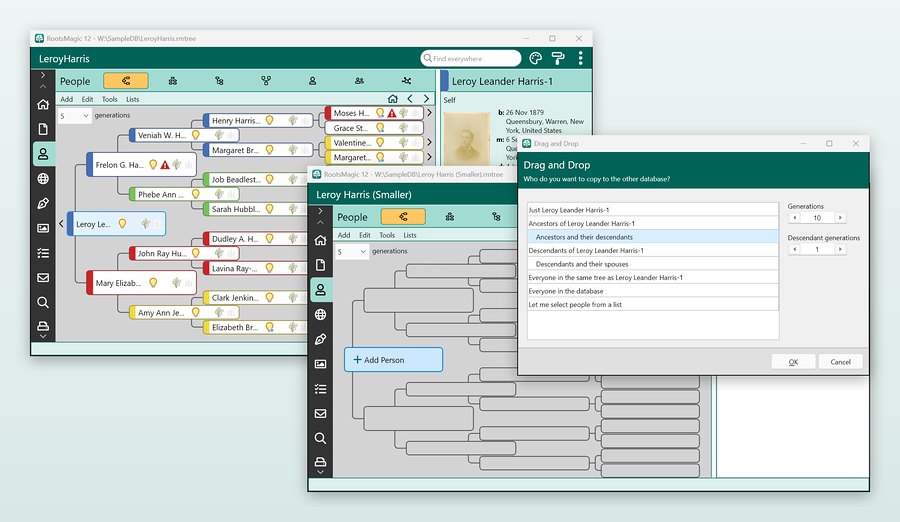Open mail envelope icon in LeroyHarris window sidebar
The width and height of the screenshot is (900, 522).
click(43, 277)
